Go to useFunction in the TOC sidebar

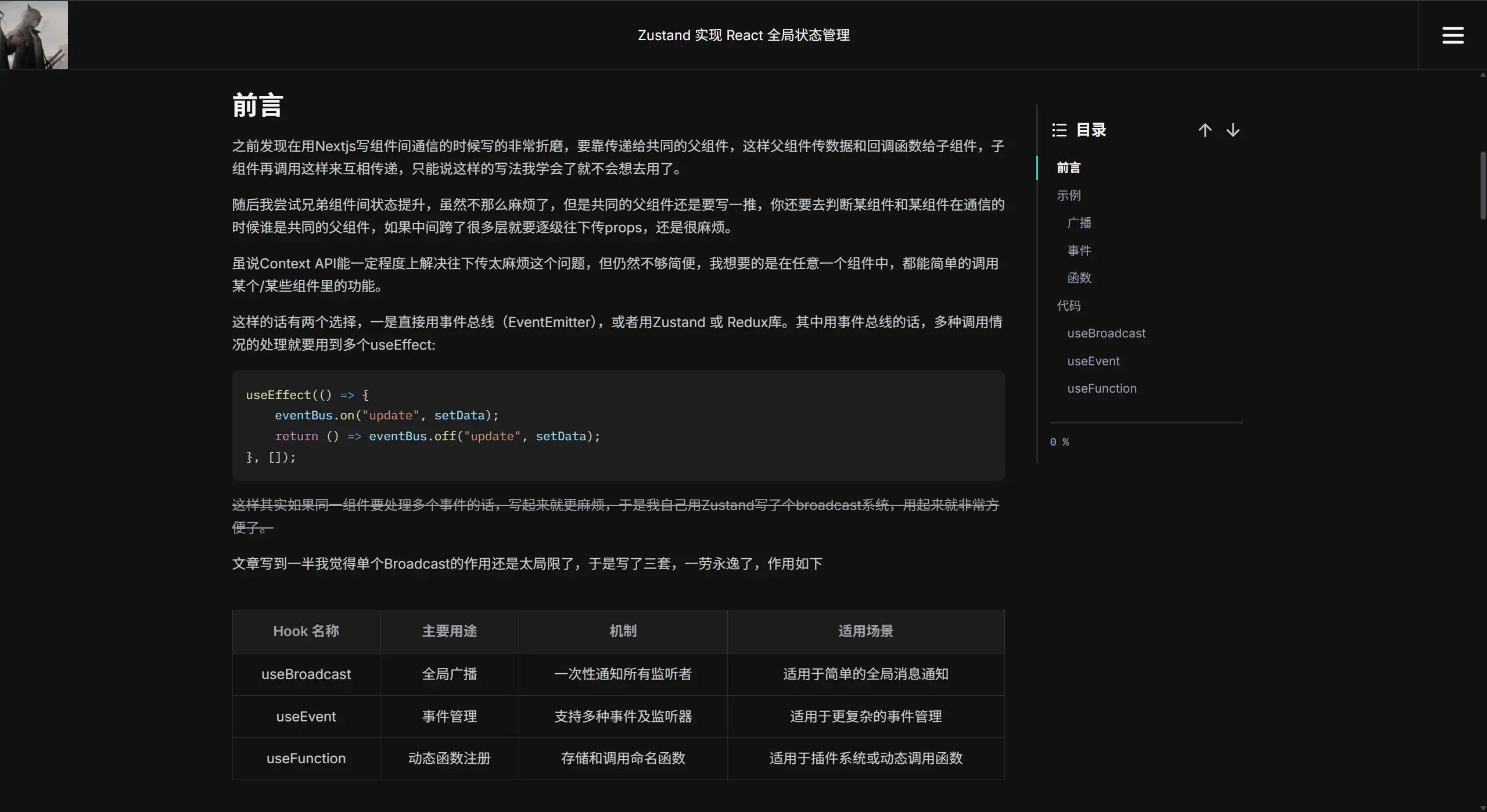tap(1101, 389)
